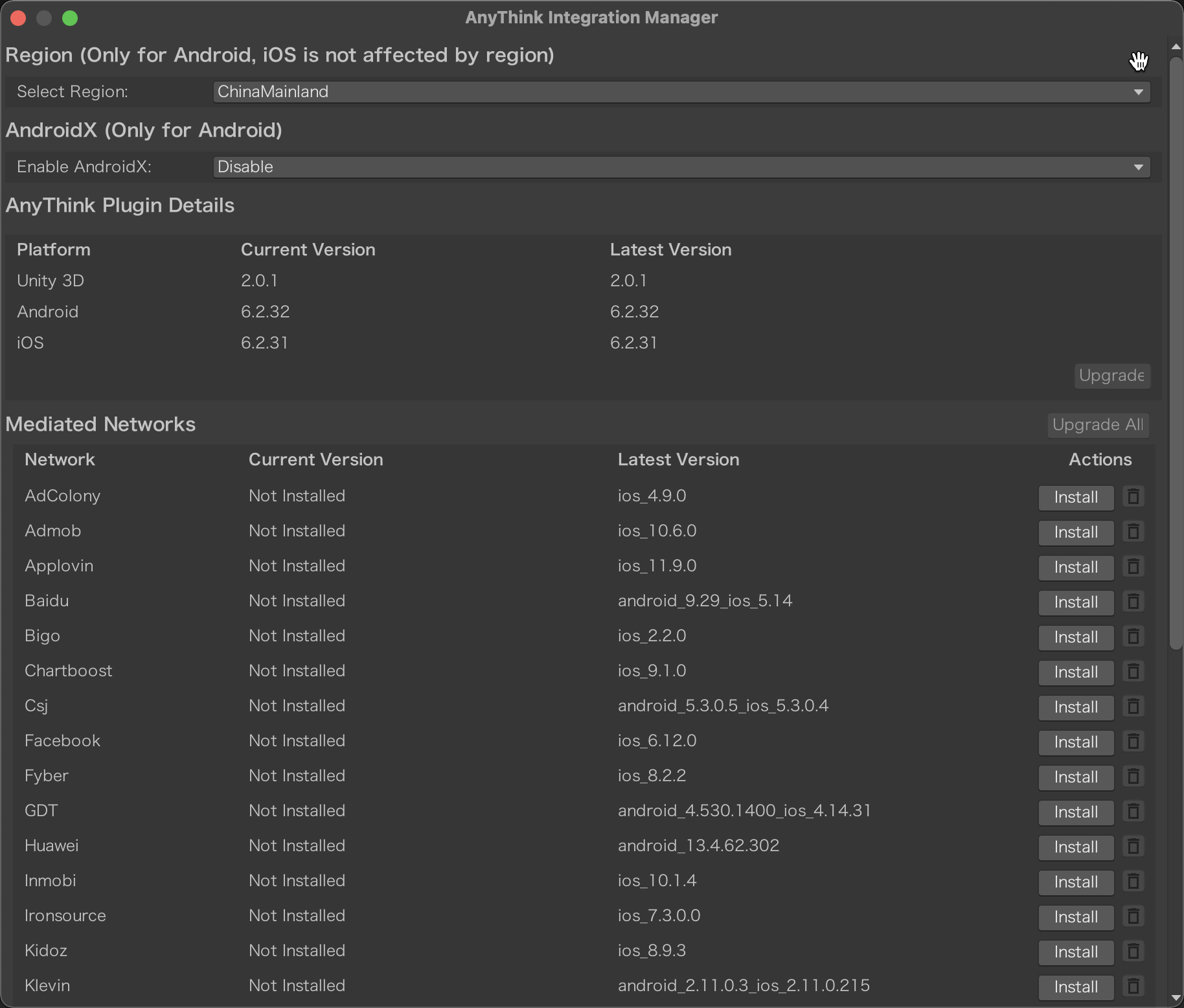Image resolution: width=1184 pixels, height=1008 pixels.
Task: Click trash icon in Ironsource row
Action: pyautogui.click(x=1133, y=917)
